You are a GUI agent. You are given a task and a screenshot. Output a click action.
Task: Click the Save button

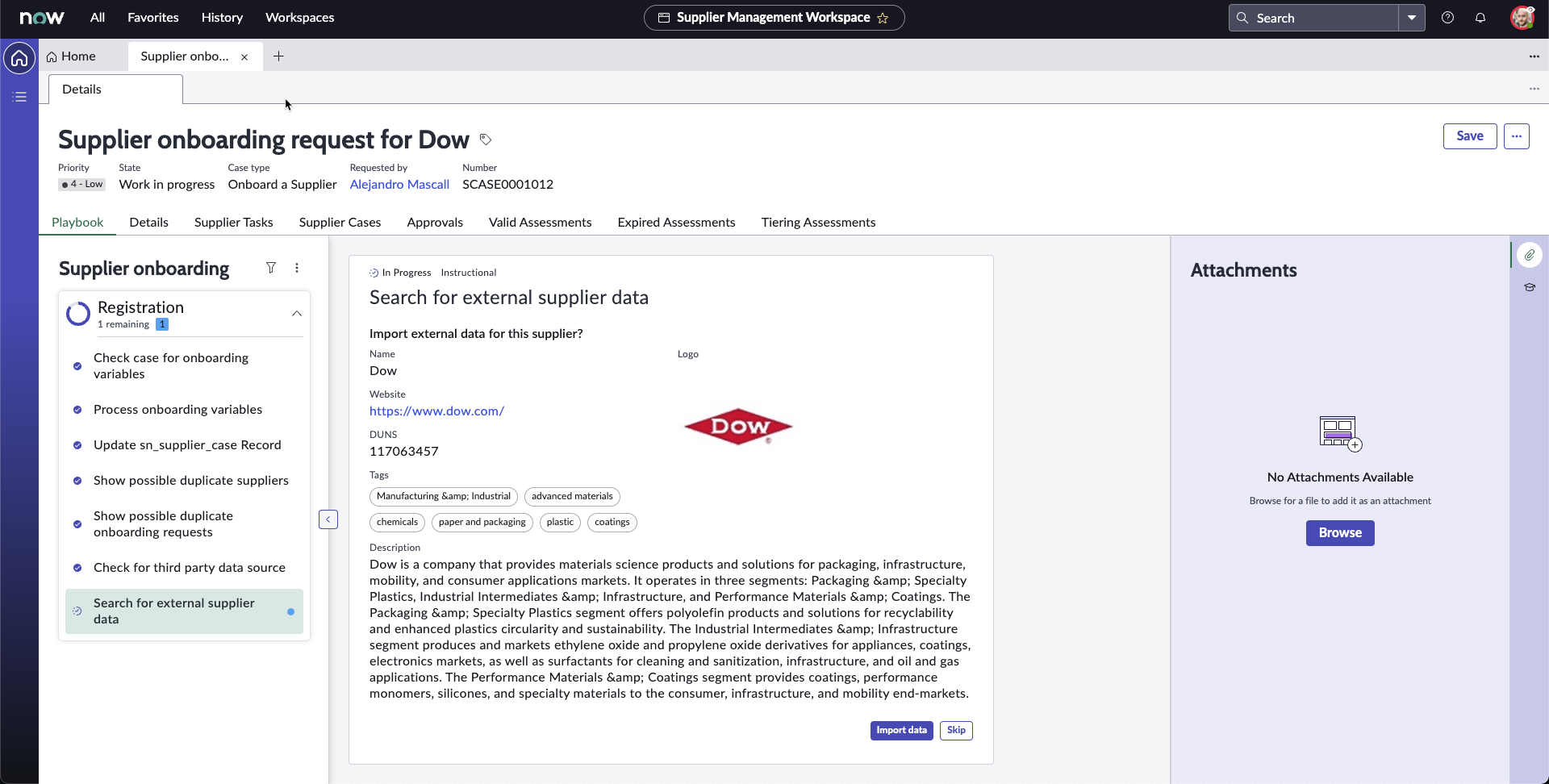coord(1469,136)
